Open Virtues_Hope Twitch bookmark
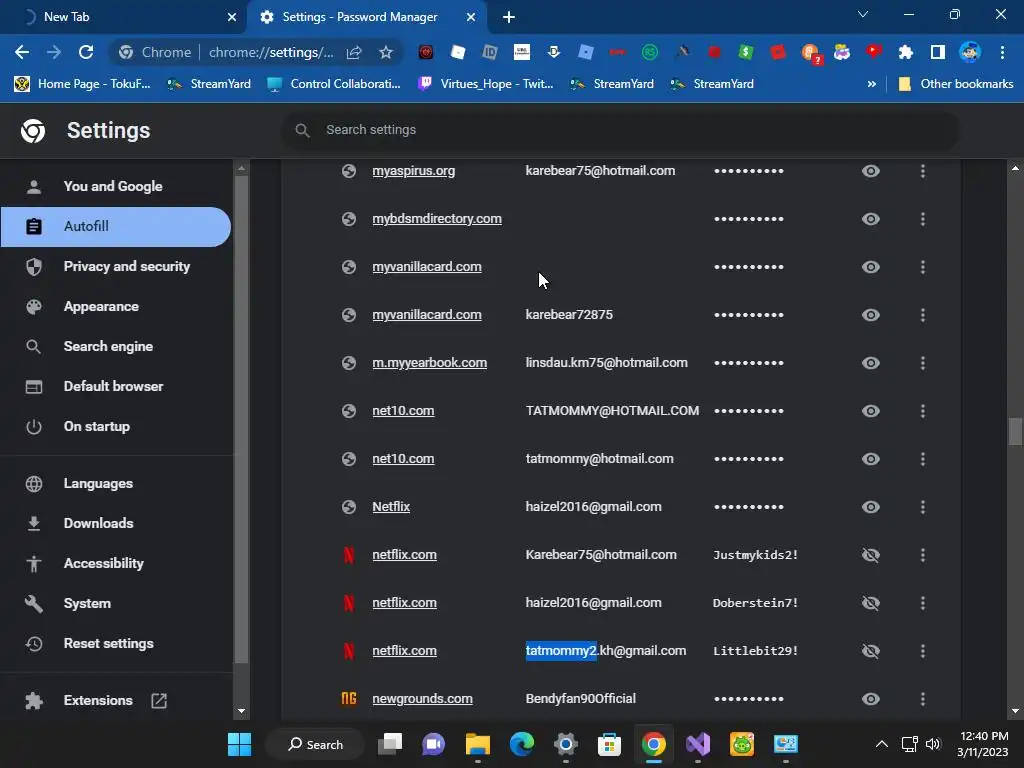Screen dimensions: 1024x768 click(x=486, y=84)
